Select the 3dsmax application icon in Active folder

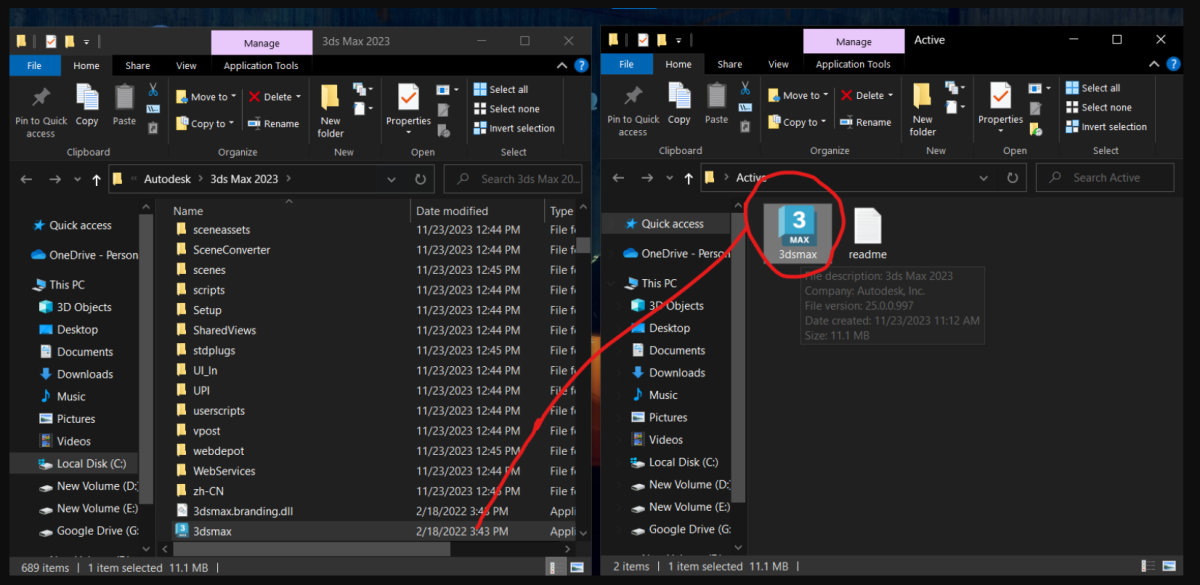point(797,231)
